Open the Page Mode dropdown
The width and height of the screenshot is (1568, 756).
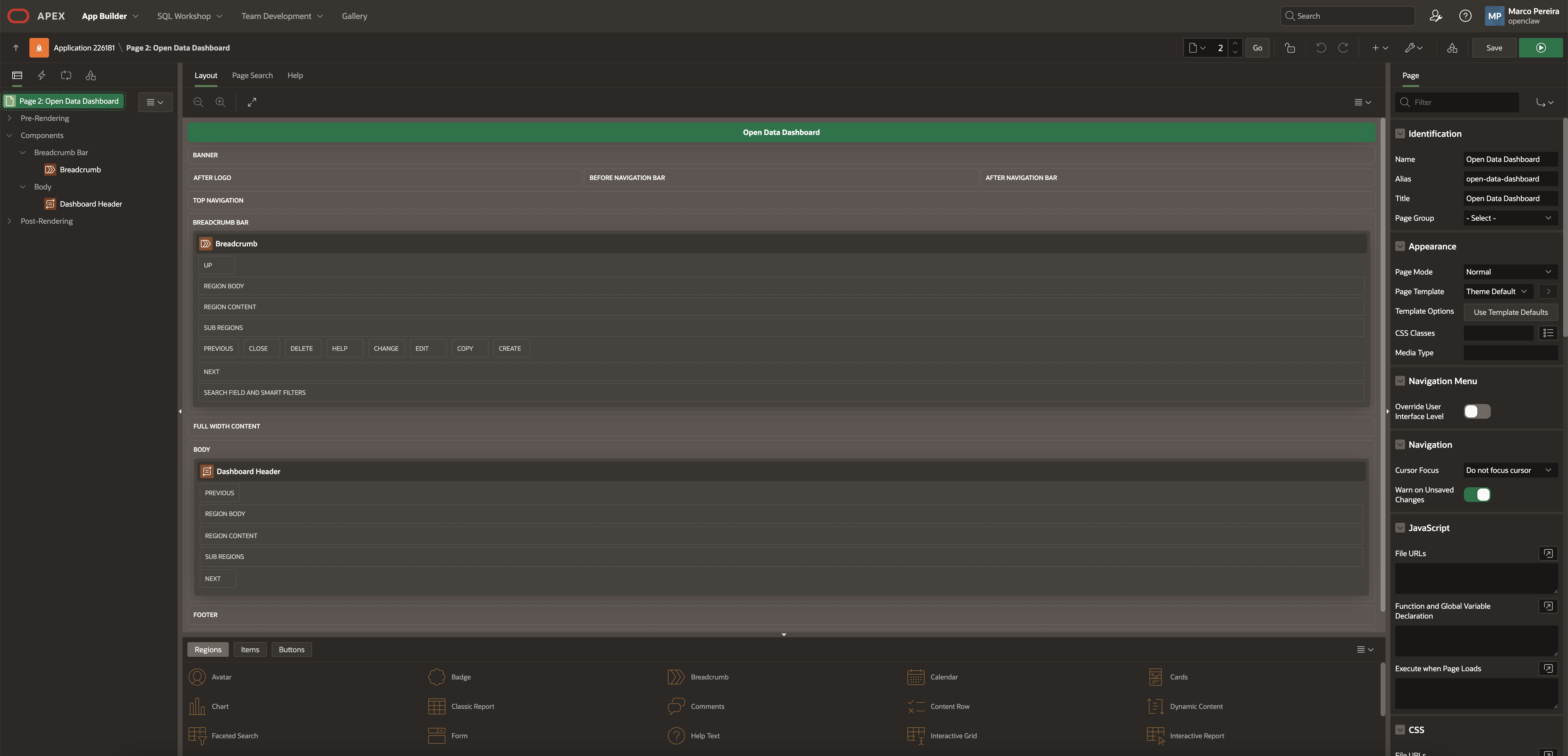coord(1510,272)
